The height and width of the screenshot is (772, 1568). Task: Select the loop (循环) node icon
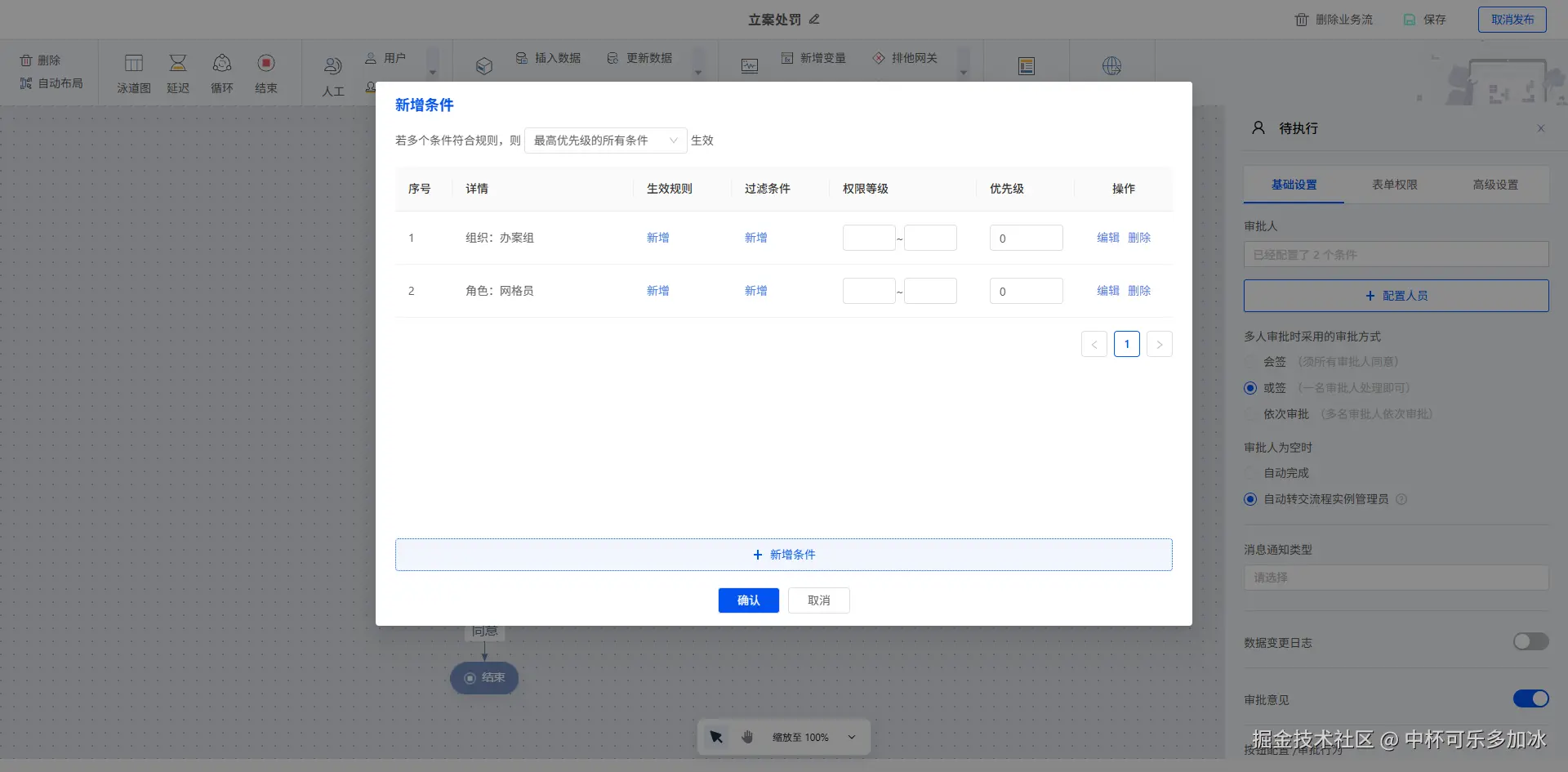click(222, 63)
